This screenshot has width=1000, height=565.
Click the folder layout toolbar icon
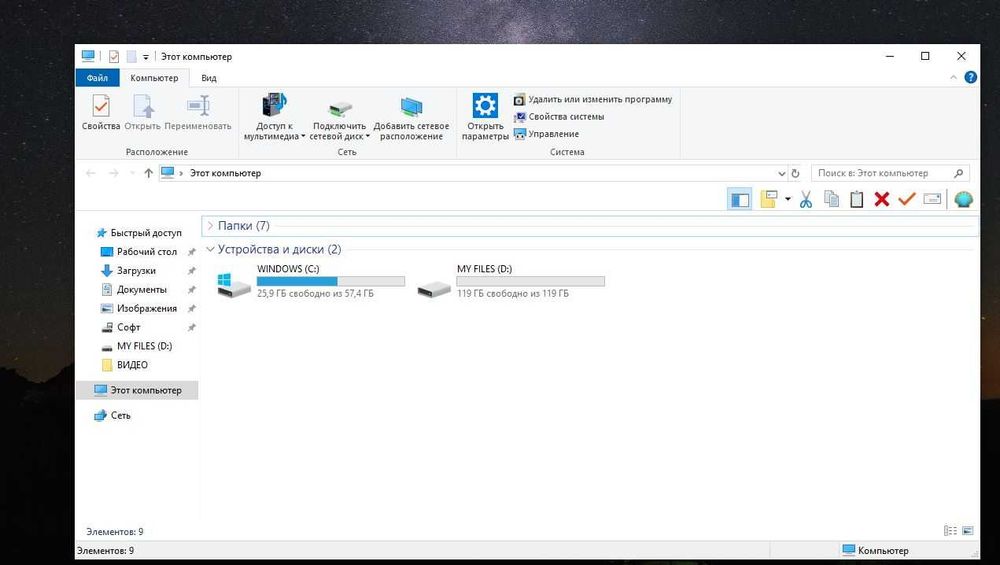click(768, 199)
